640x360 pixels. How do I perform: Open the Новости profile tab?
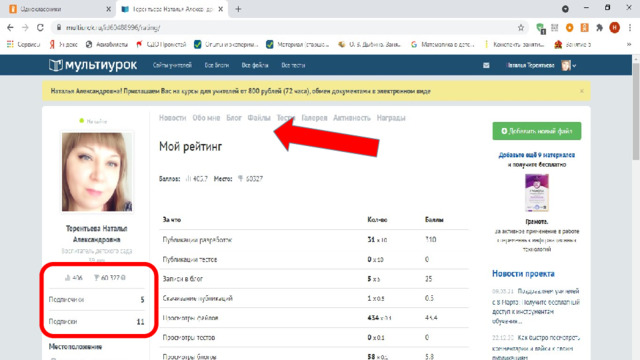click(173, 118)
